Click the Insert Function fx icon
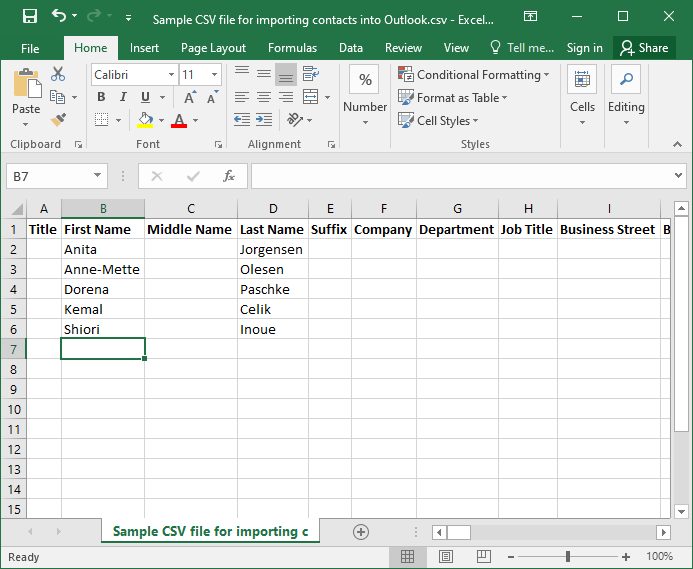Viewport: 693px width, 569px height. click(228, 176)
